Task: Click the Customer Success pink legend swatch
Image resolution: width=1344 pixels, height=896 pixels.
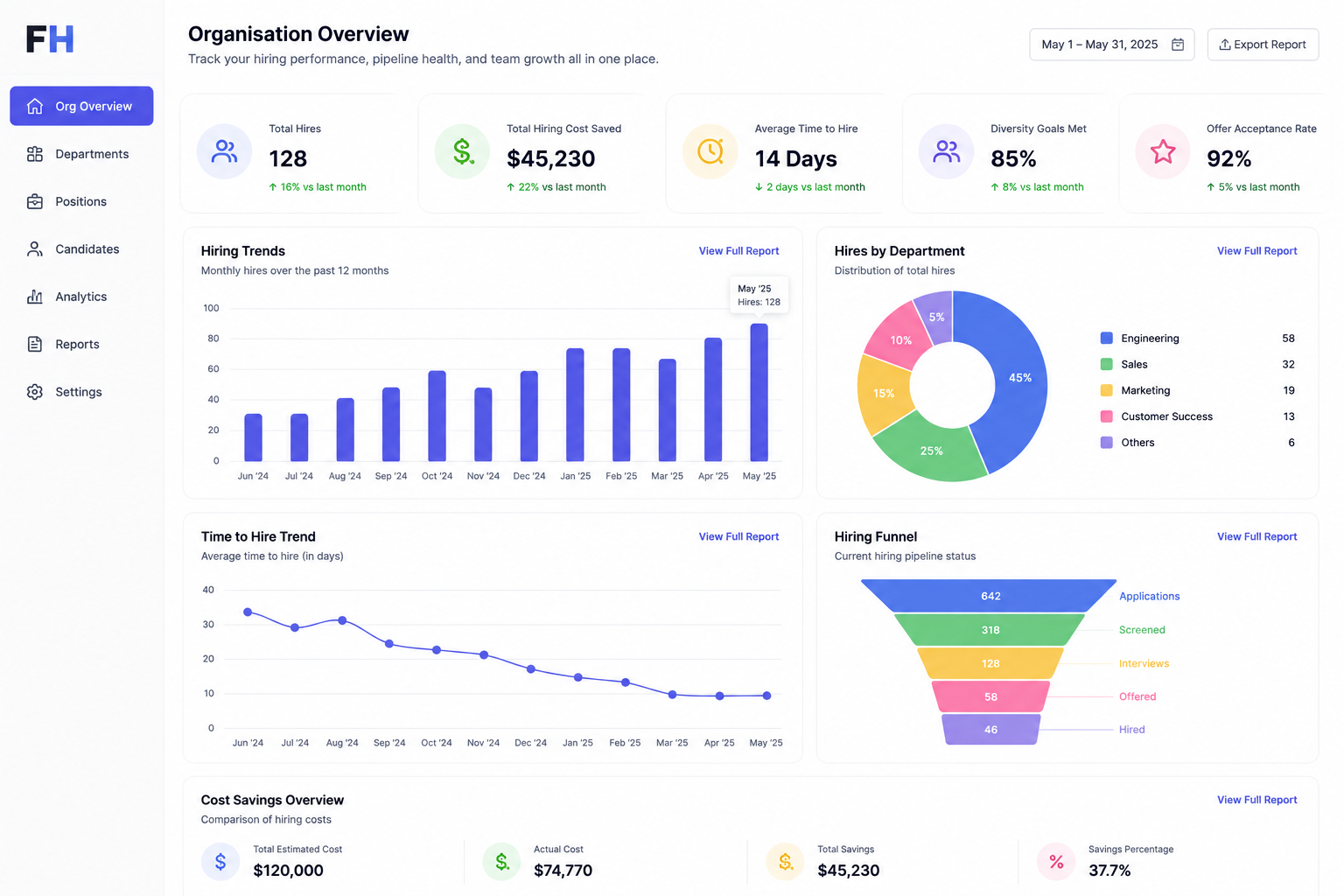Action: [1107, 417]
